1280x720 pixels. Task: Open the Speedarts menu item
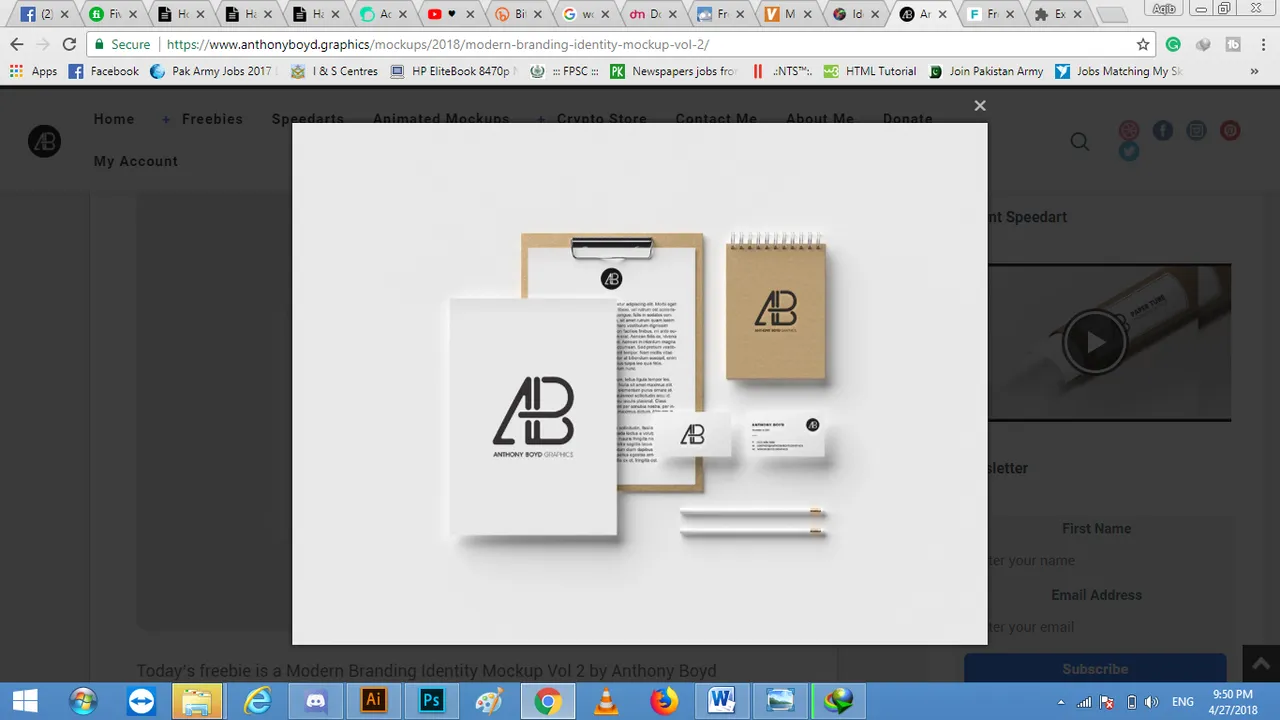coord(308,119)
